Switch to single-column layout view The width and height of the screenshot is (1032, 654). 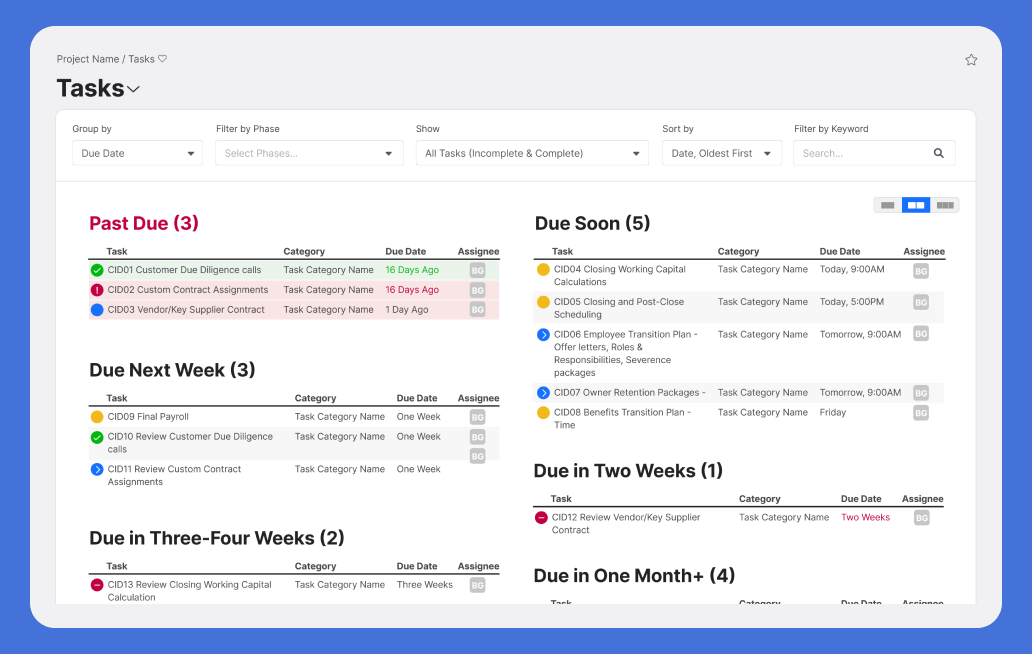coord(887,205)
